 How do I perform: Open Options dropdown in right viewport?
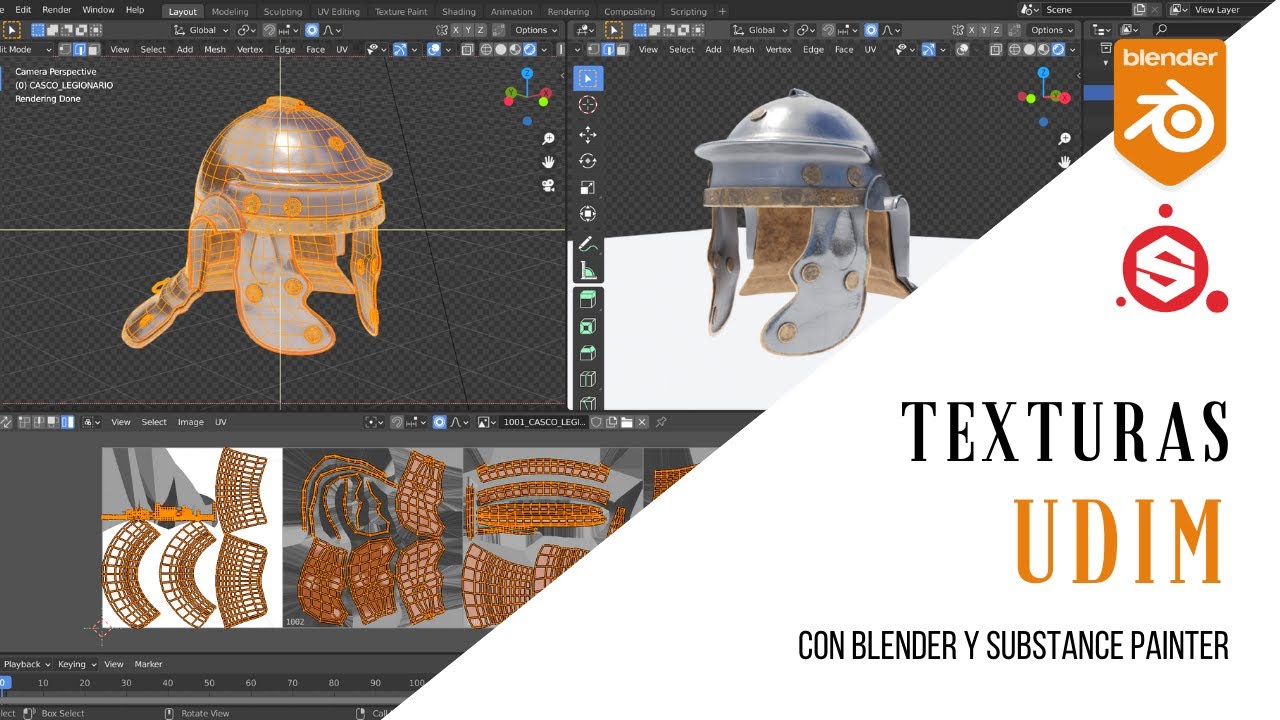coord(1050,30)
